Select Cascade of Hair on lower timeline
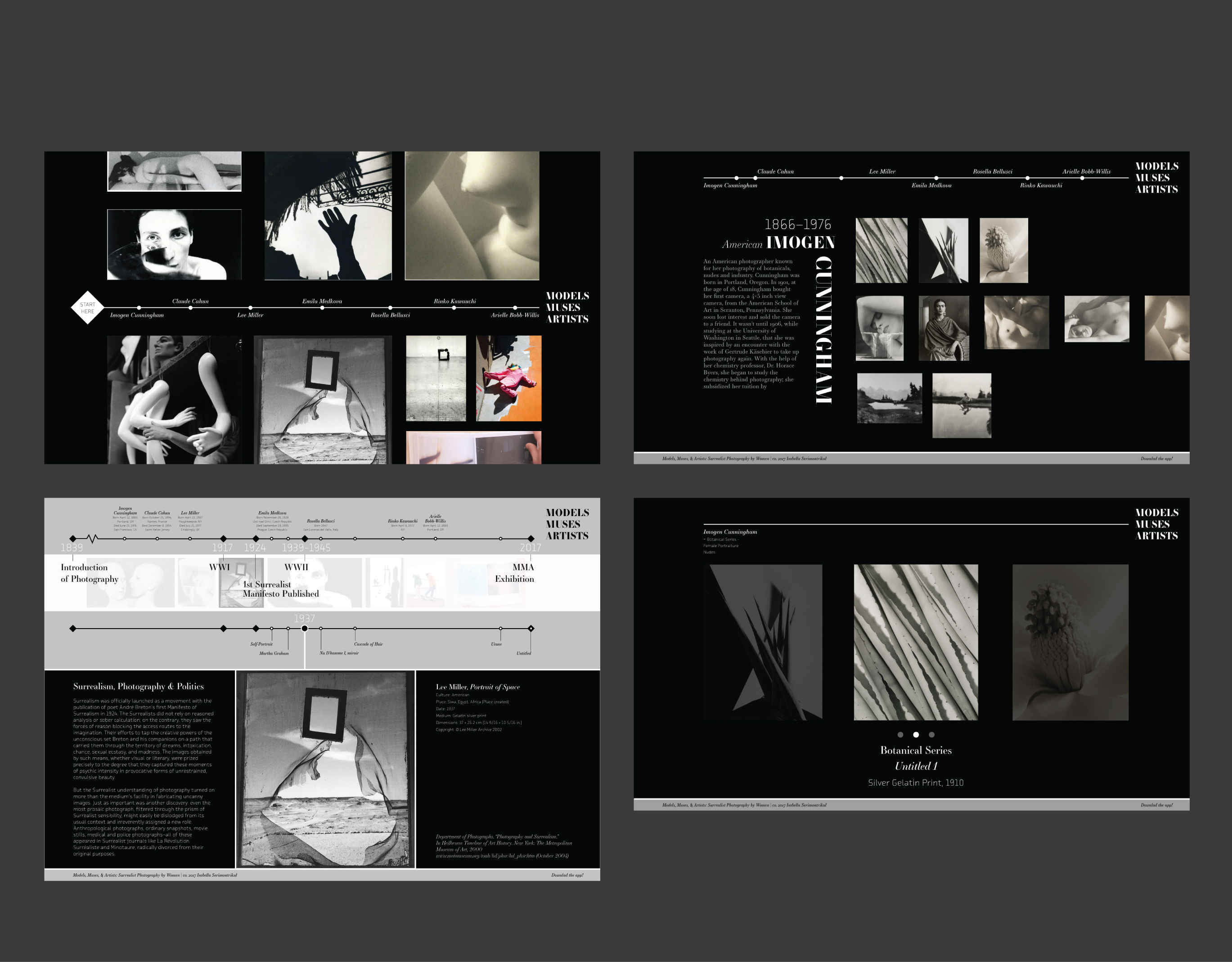 tap(369, 644)
